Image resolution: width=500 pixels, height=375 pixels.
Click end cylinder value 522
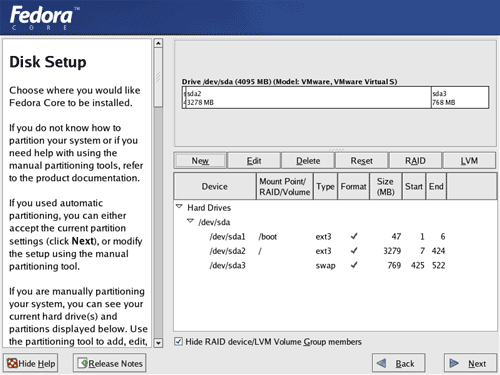(439, 265)
